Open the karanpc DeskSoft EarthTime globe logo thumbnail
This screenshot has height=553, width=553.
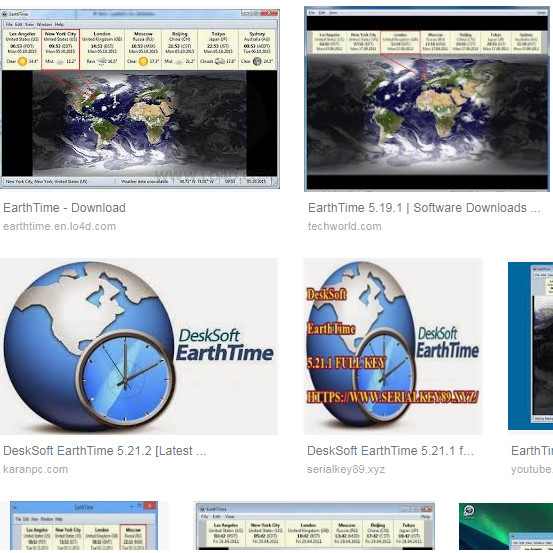(x=139, y=346)
